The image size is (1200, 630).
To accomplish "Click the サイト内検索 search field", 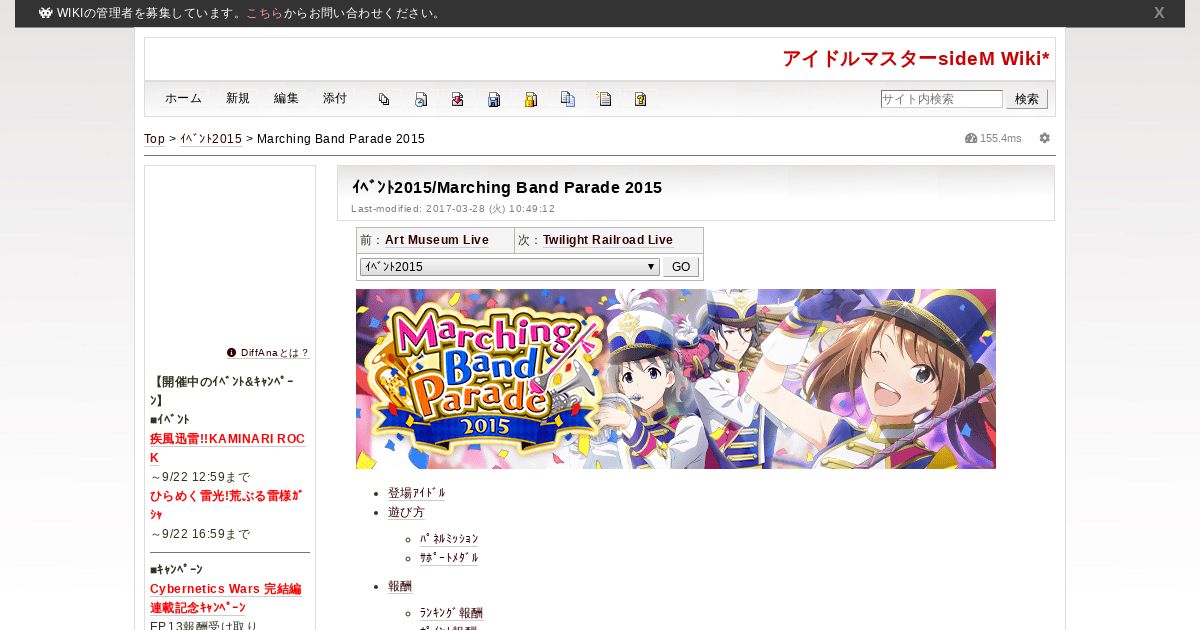I will pyautogui.click(x=941, y=99).
